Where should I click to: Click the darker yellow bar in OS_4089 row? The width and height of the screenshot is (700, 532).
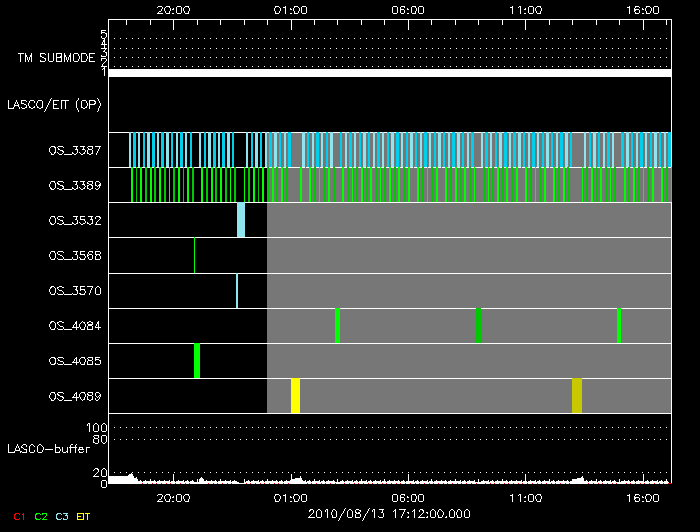point(577,396)
